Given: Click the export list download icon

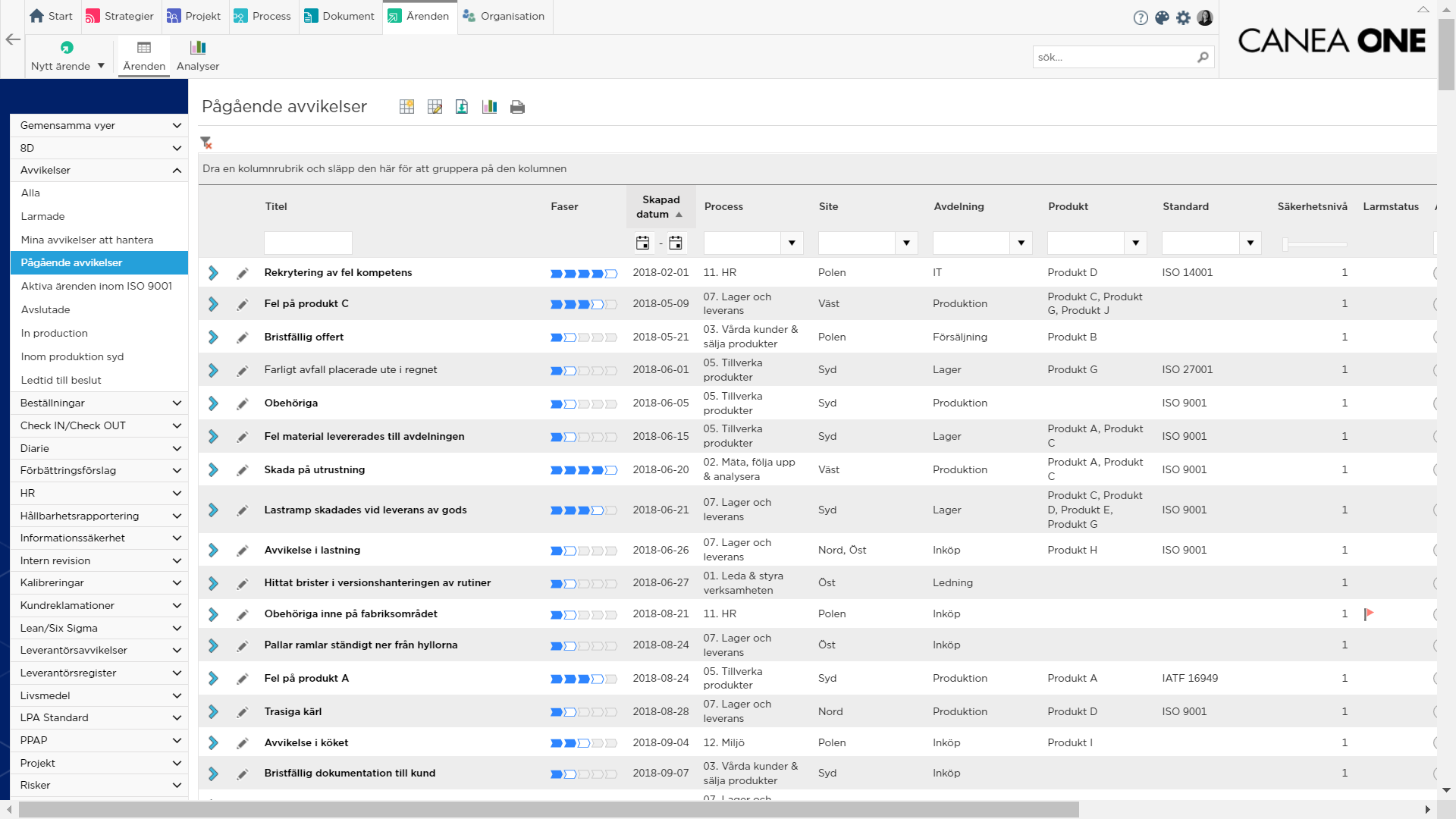Looking at the screenshot, I should [462, 107].
